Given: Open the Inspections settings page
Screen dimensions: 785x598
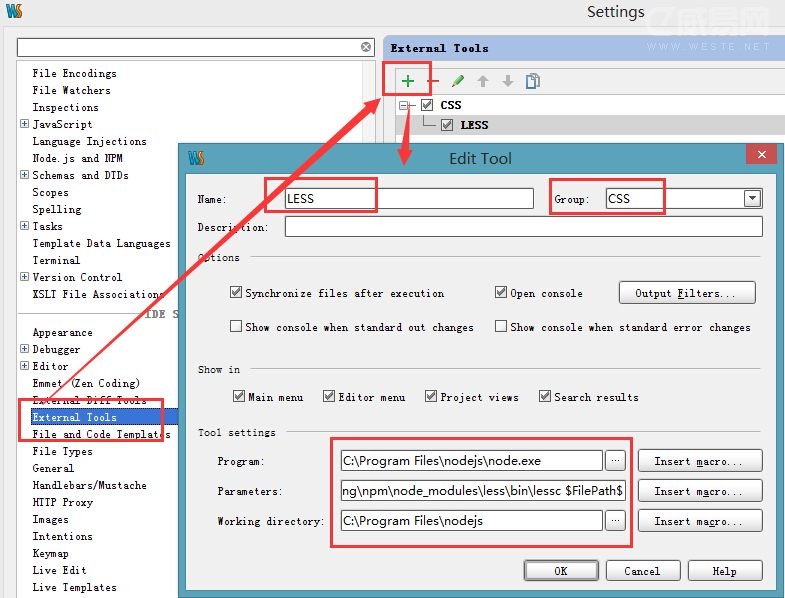Looking at the screenshot, I should coord(66,107).
